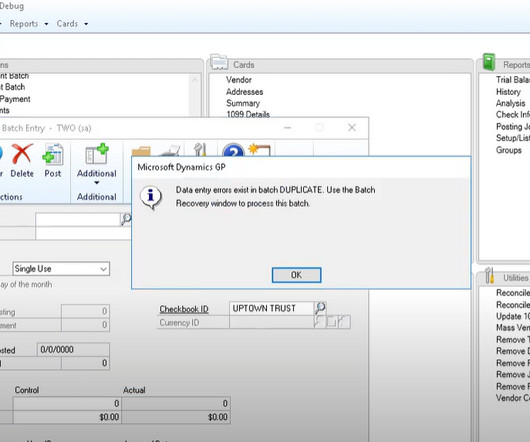This screenshot has height=442, width=530.
Task: Click the Control $0.00 total field
Action: (67, 417)
